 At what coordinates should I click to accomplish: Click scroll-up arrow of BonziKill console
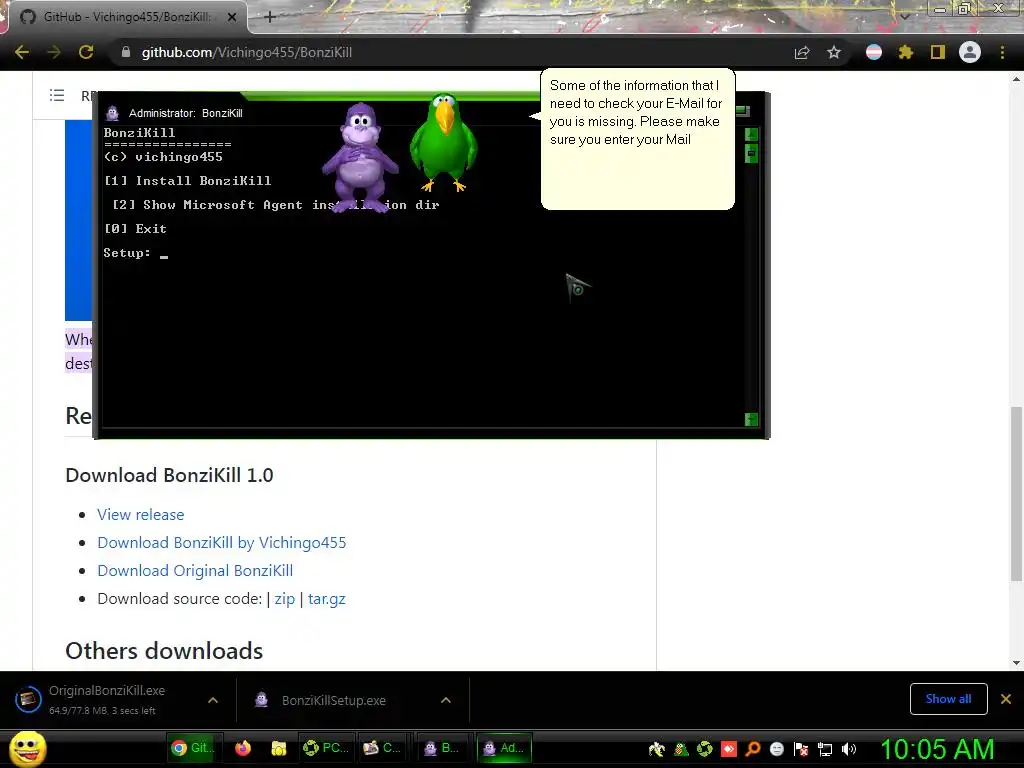point(751,135)
